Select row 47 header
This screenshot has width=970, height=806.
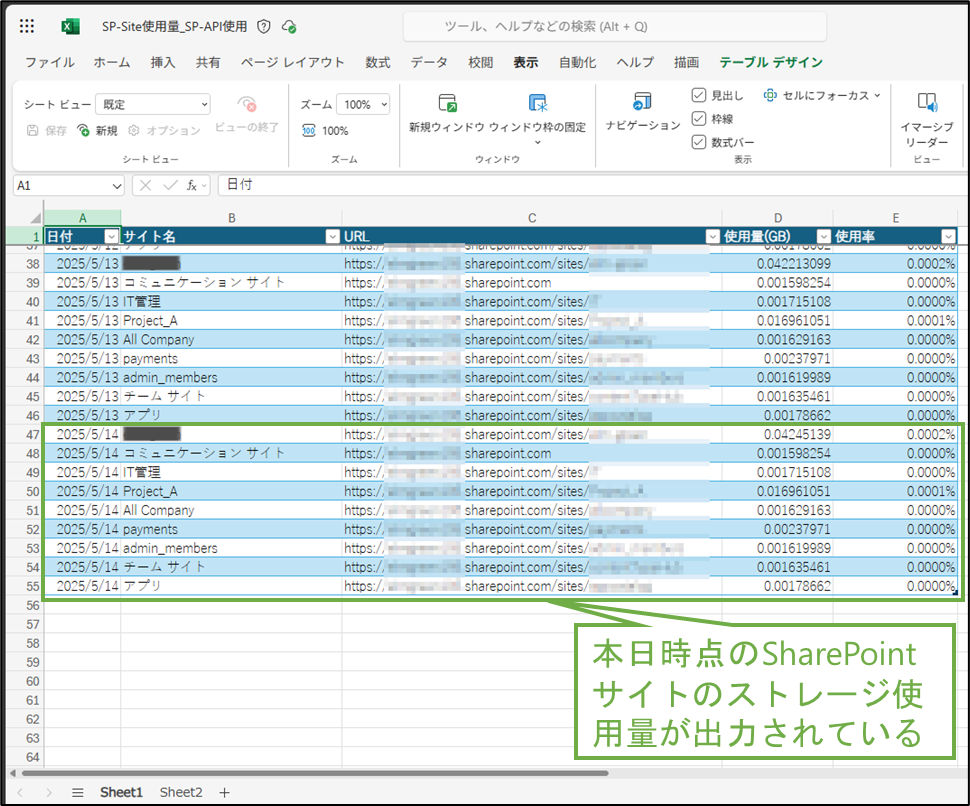pyautogui.click(x=25, y=434)
